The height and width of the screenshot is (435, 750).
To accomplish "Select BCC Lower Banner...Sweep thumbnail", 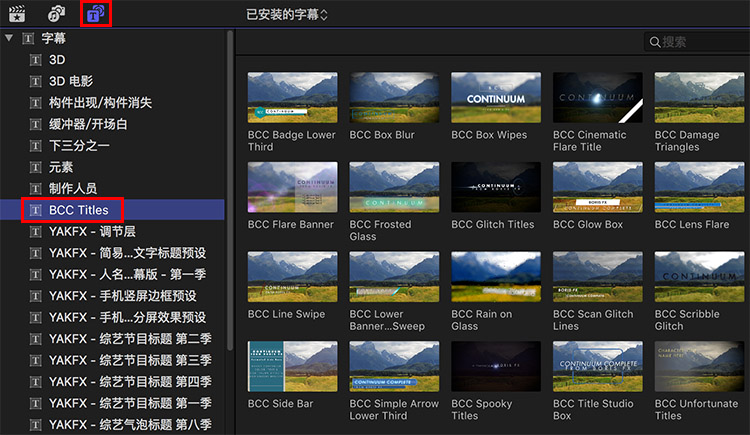I will click(394, 277).
